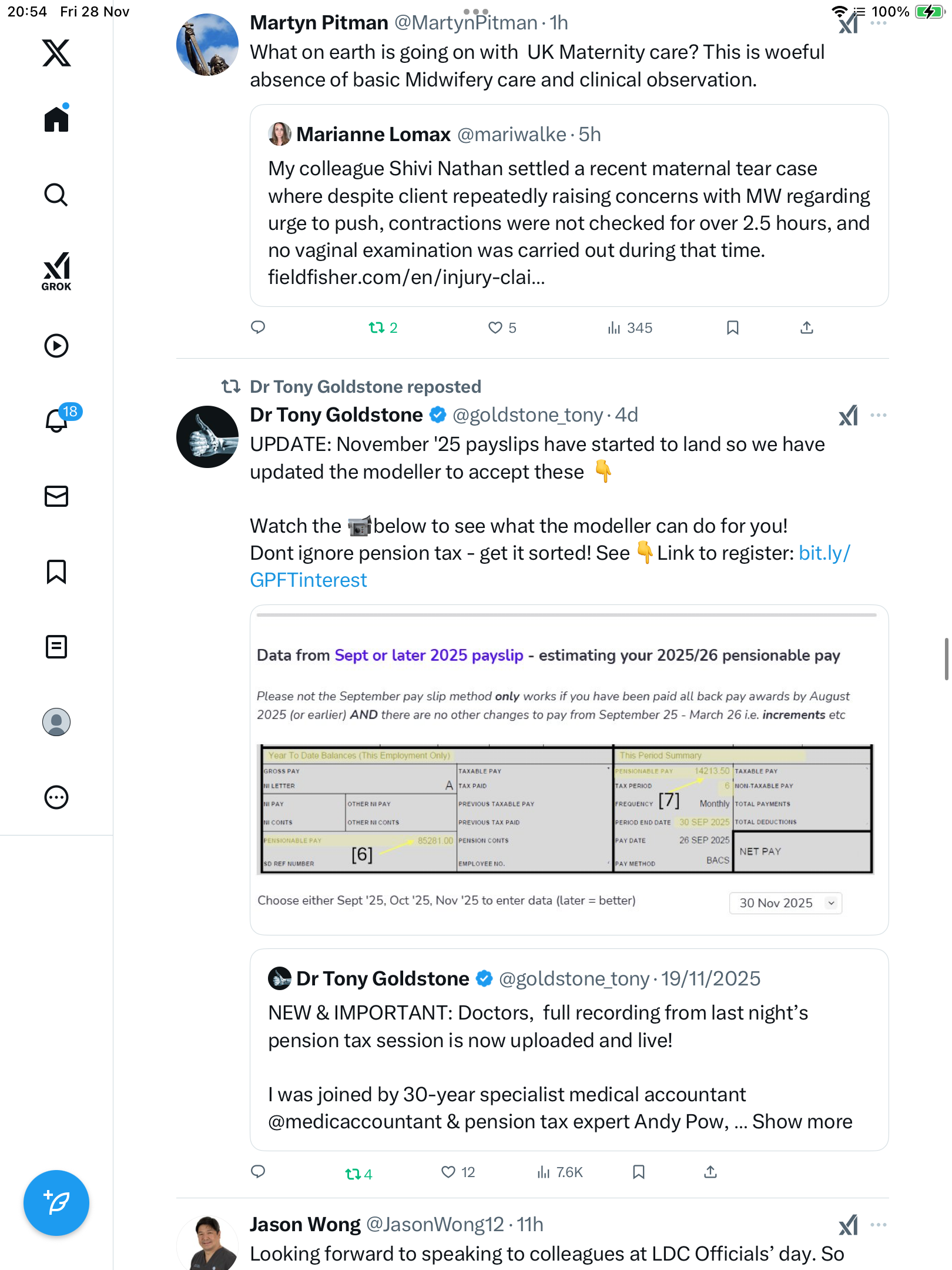Open the Search page from sidebar
This screenshot has width=952, height=1270.
tap(56, 195)
